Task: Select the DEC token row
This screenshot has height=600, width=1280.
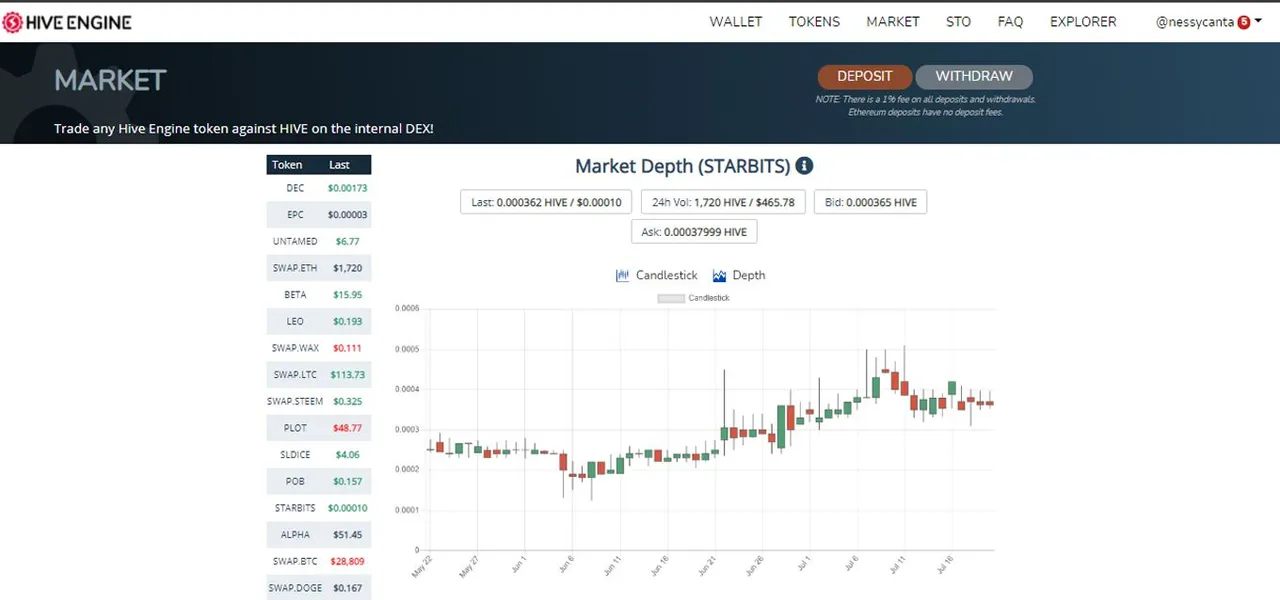Action: point(319,188)
